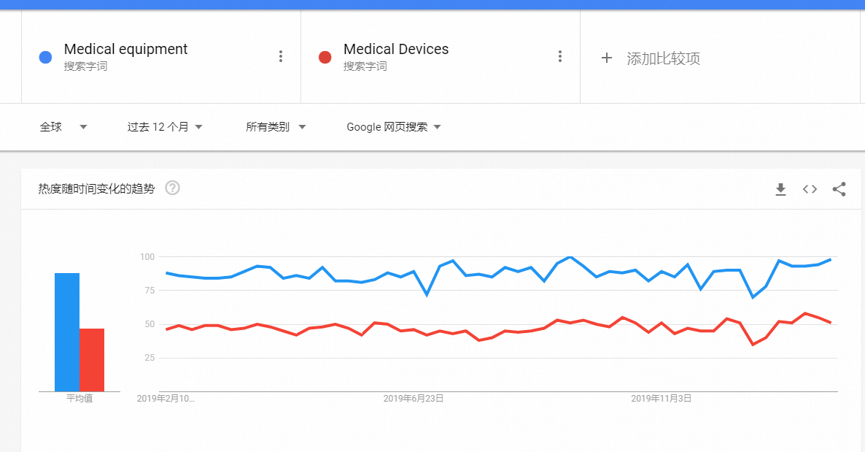Click the red average bar in chart
Screen dimensions: 865x452
tap(92, 360)
